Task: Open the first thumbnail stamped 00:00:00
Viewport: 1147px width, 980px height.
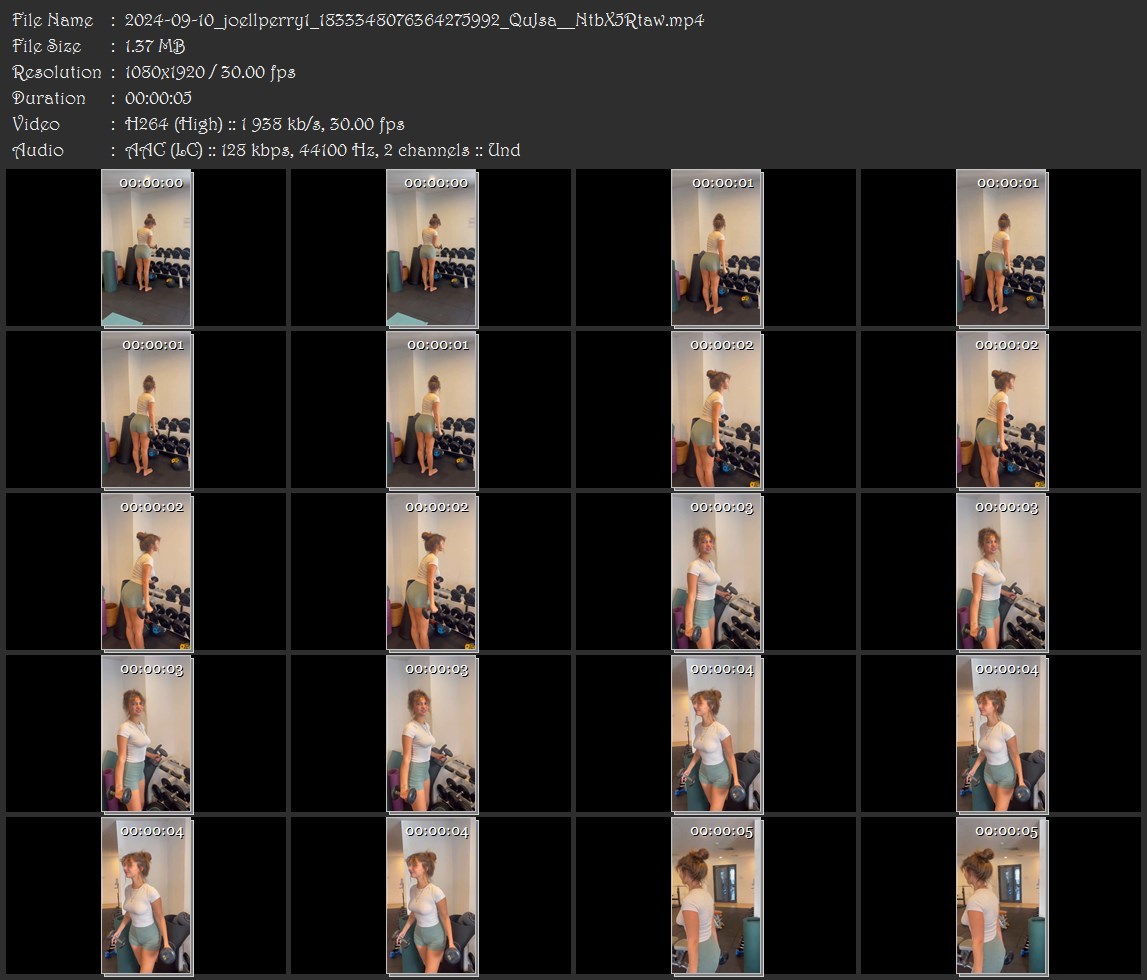Action: pos(147,248)
